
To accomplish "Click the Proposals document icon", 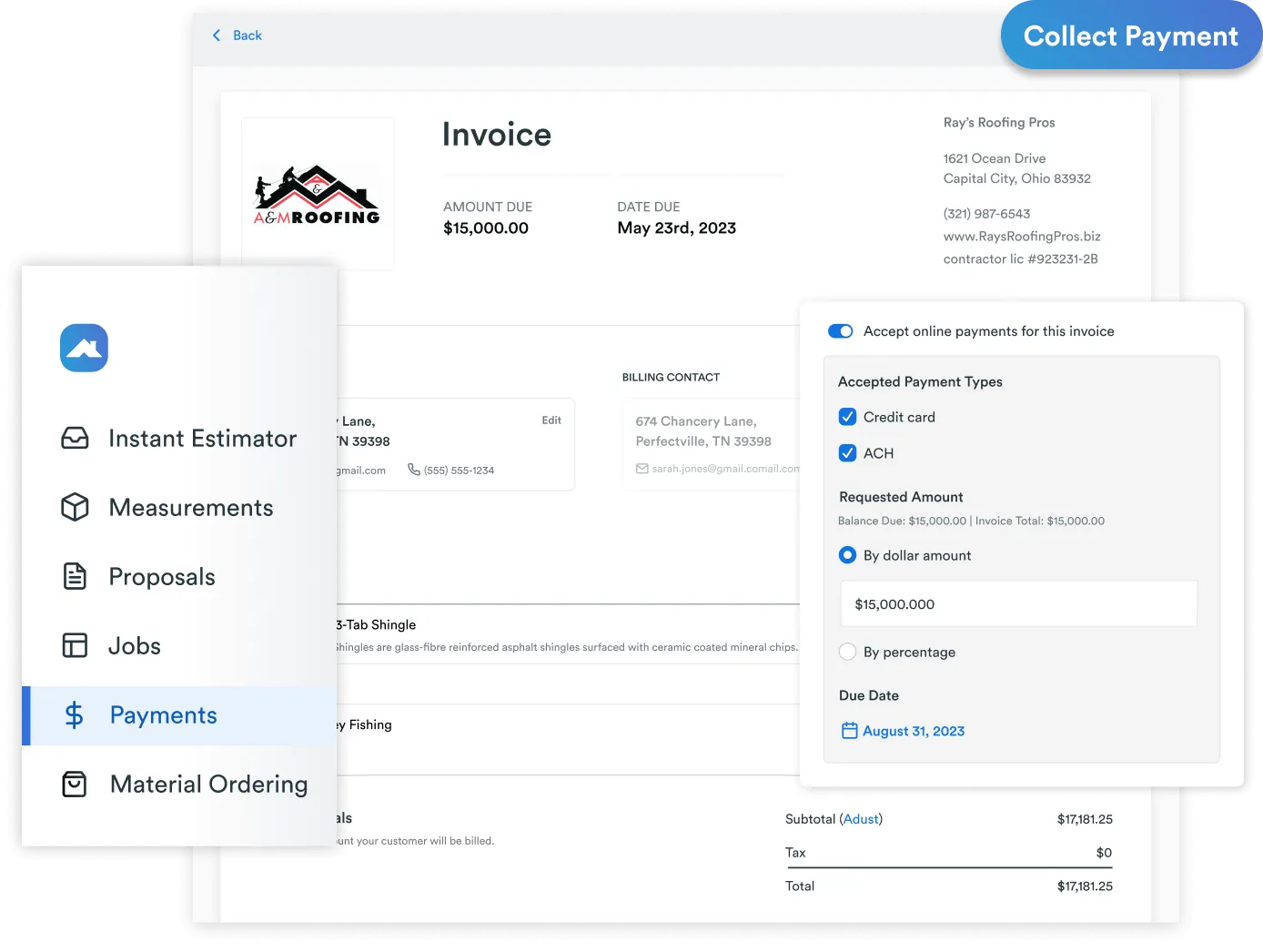I will click(x=75, y=576).
